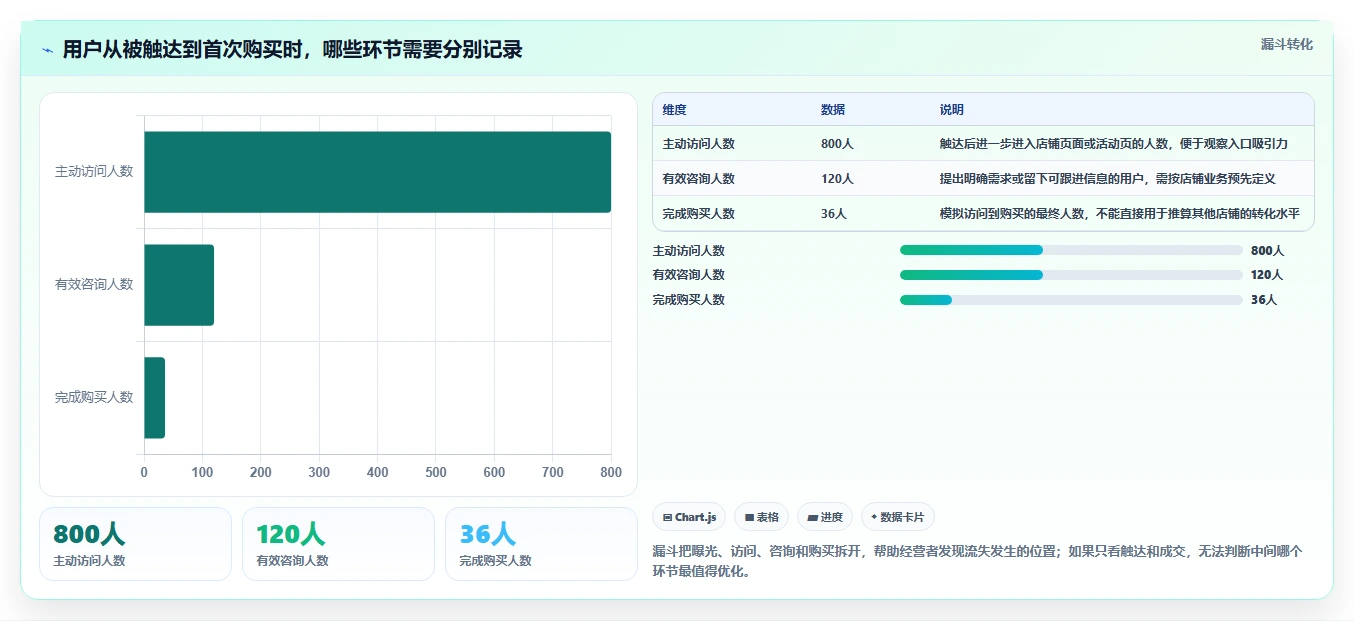This screenshot has width=1354, height=621.
Task: Click the 完成购买人数 label on the chart y-axis
Action: [94, 398]
